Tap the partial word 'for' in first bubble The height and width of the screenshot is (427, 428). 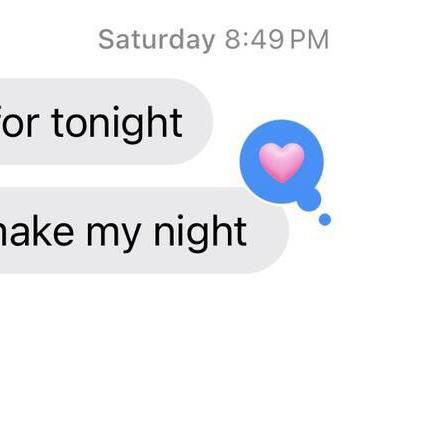(20, 122)
